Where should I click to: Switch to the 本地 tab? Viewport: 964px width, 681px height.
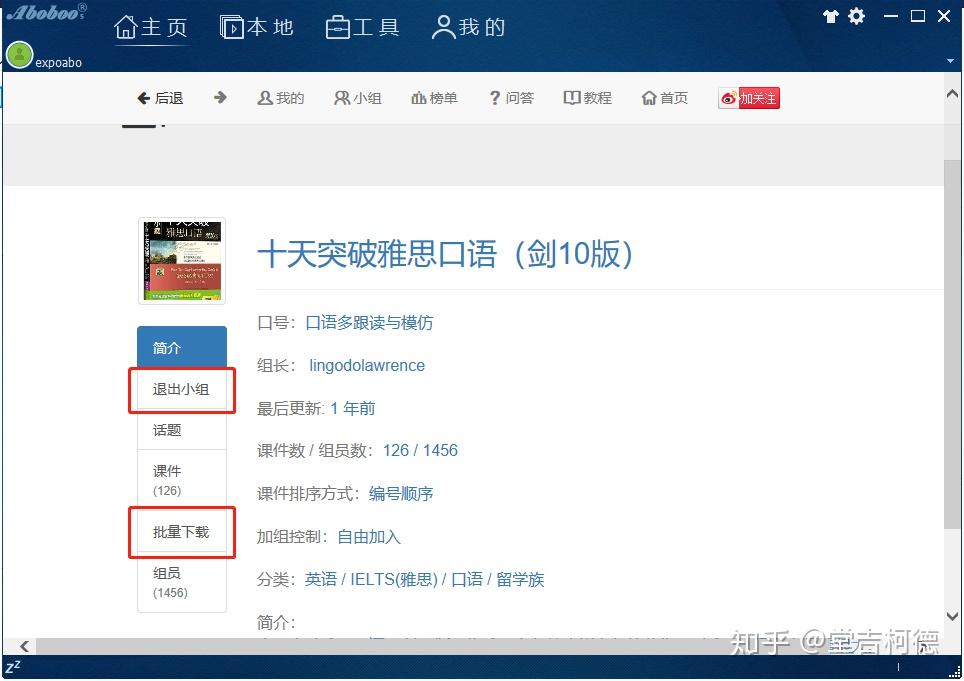click(x=257, y=28)
